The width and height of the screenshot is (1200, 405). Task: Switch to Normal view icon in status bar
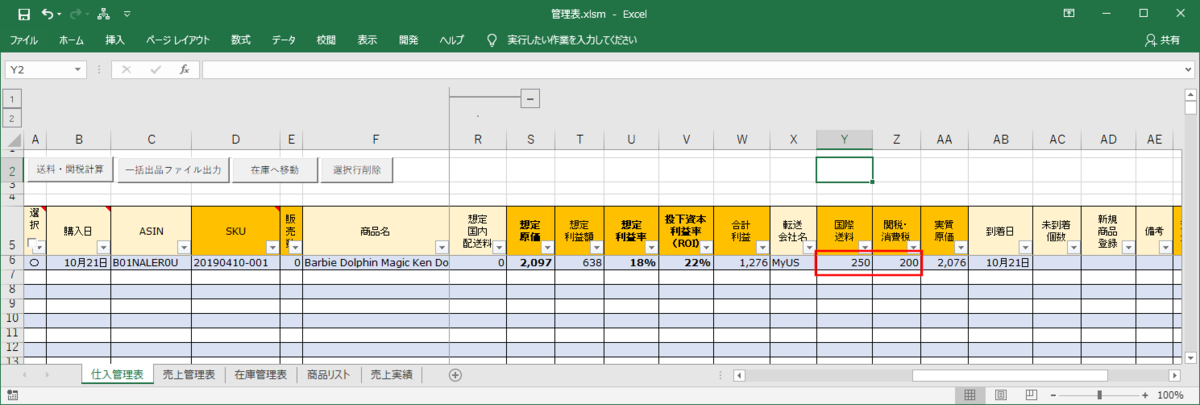(969, 395)
